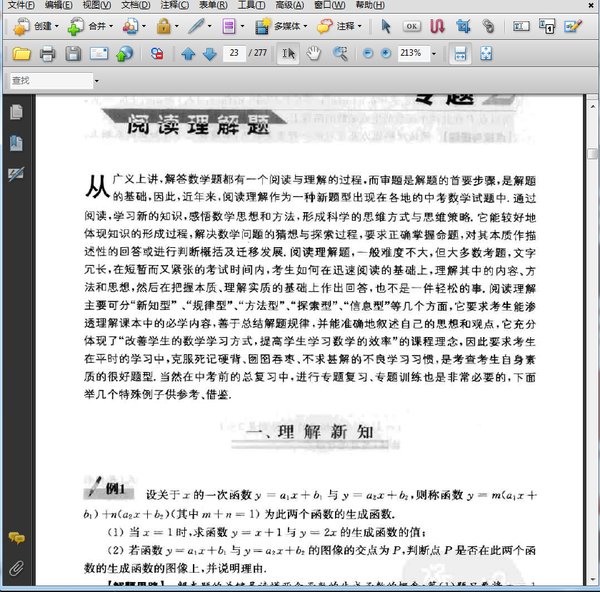This screenshot has height=592, width=600.
Task: Open the Attachments paperclip panel
Action: click(16, 569)
